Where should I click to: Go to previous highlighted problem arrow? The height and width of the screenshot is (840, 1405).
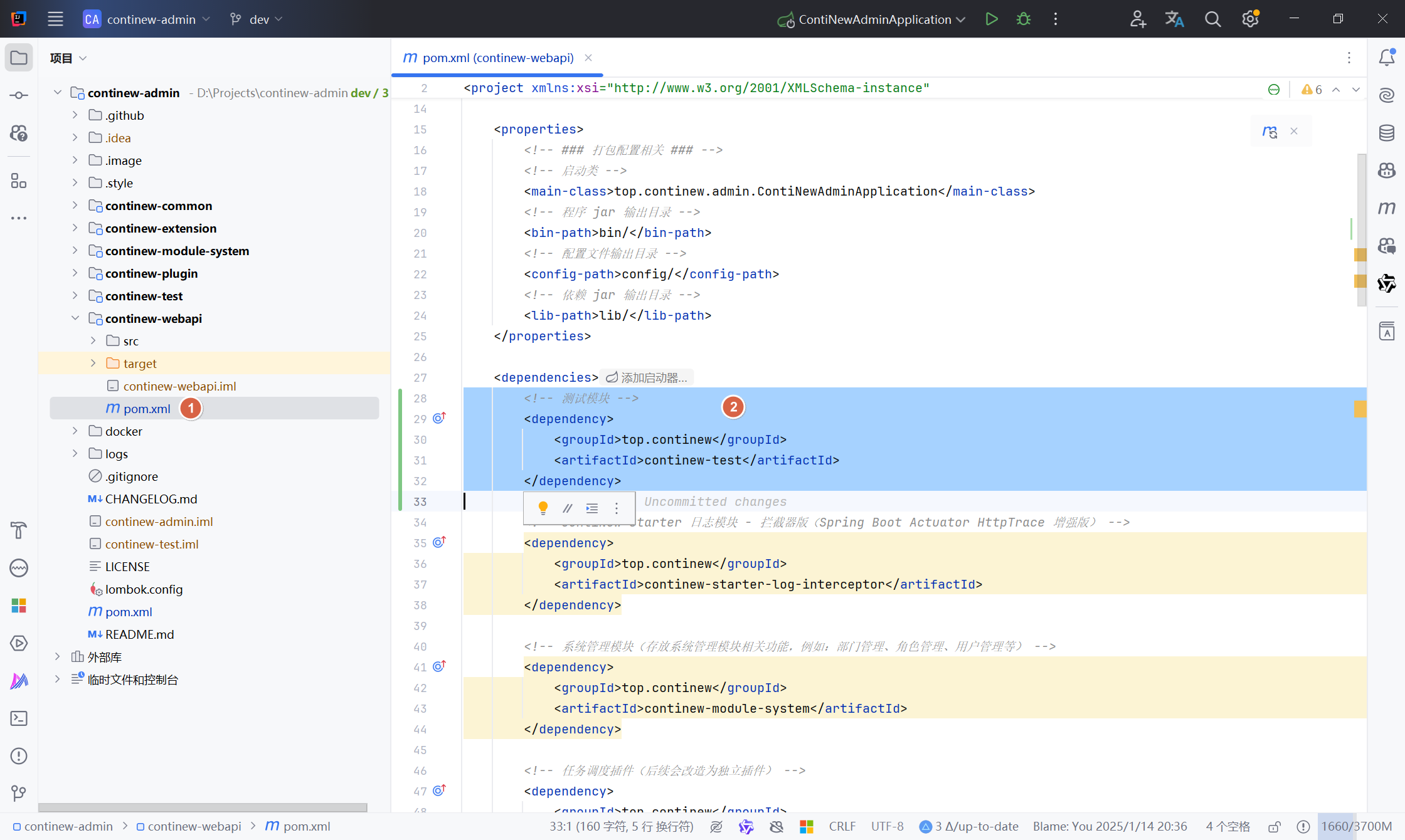(1336, 90)
